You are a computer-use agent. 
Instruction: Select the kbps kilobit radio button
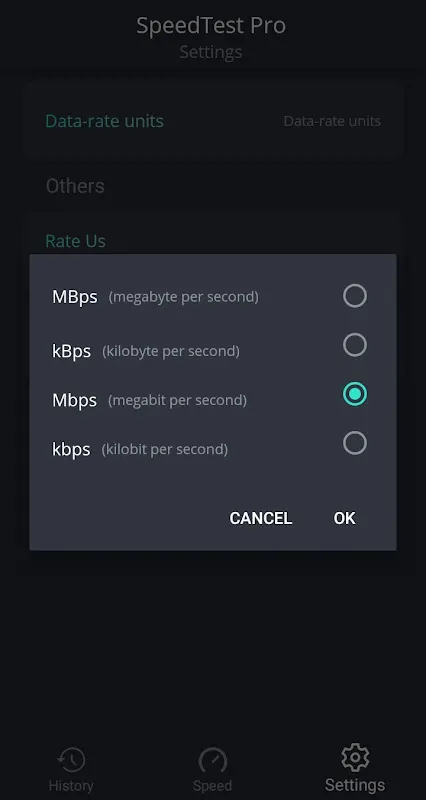(355, 443)
